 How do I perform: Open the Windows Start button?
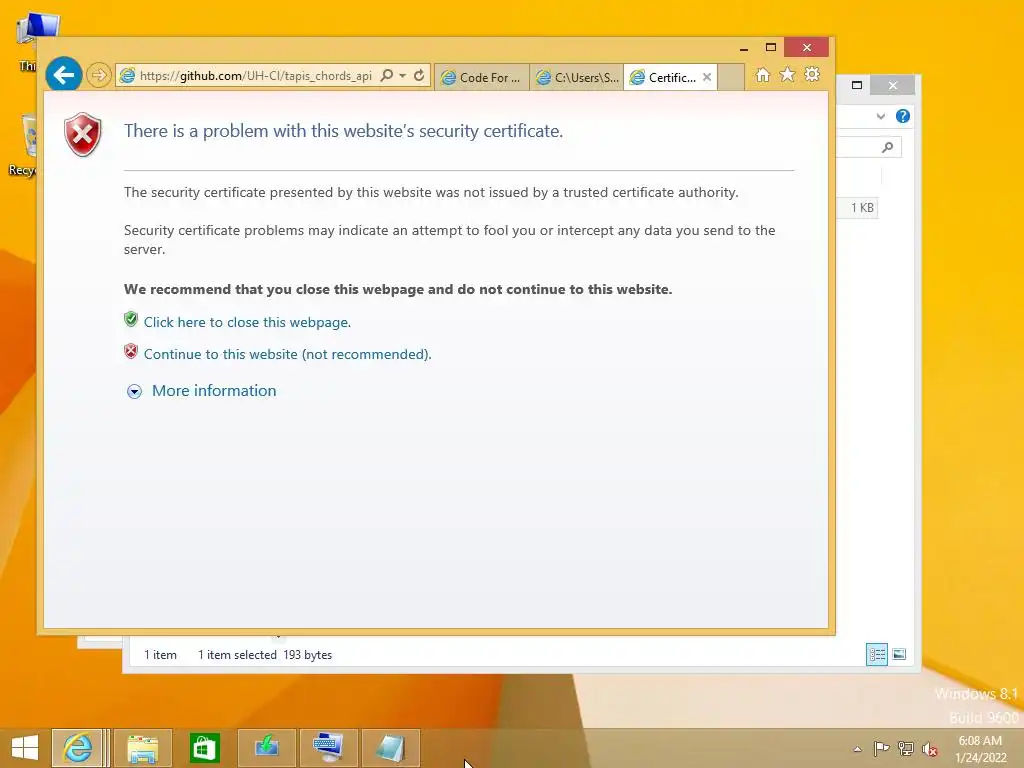click(25, 748)
